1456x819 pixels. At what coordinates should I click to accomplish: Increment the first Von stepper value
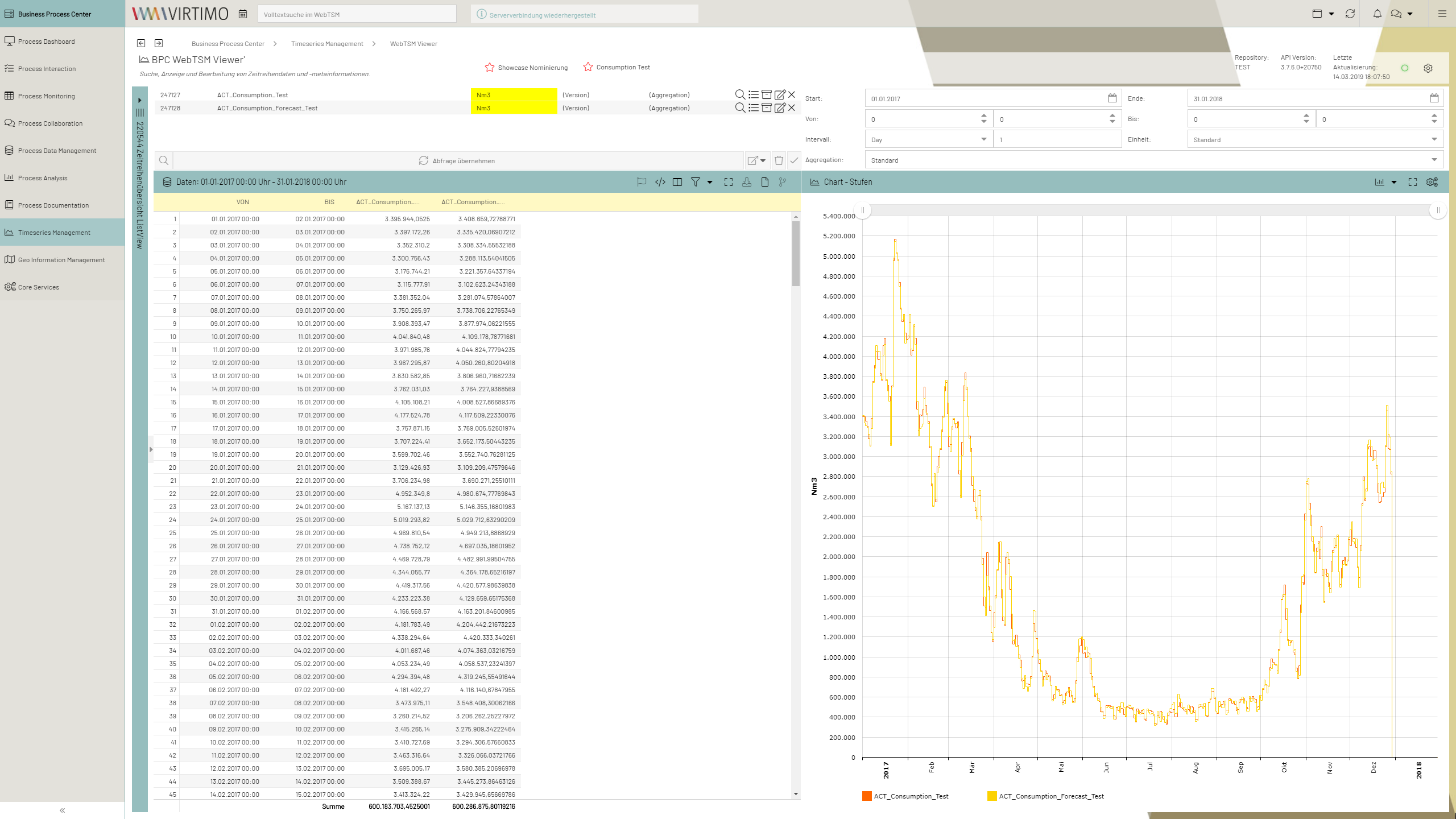click(984, 115)
